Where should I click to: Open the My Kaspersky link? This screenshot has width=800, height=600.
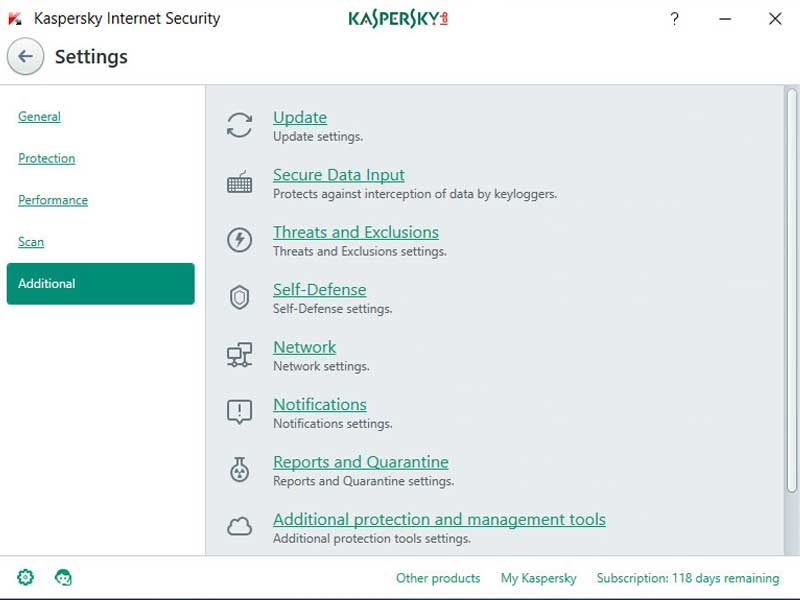click(538, 578)
